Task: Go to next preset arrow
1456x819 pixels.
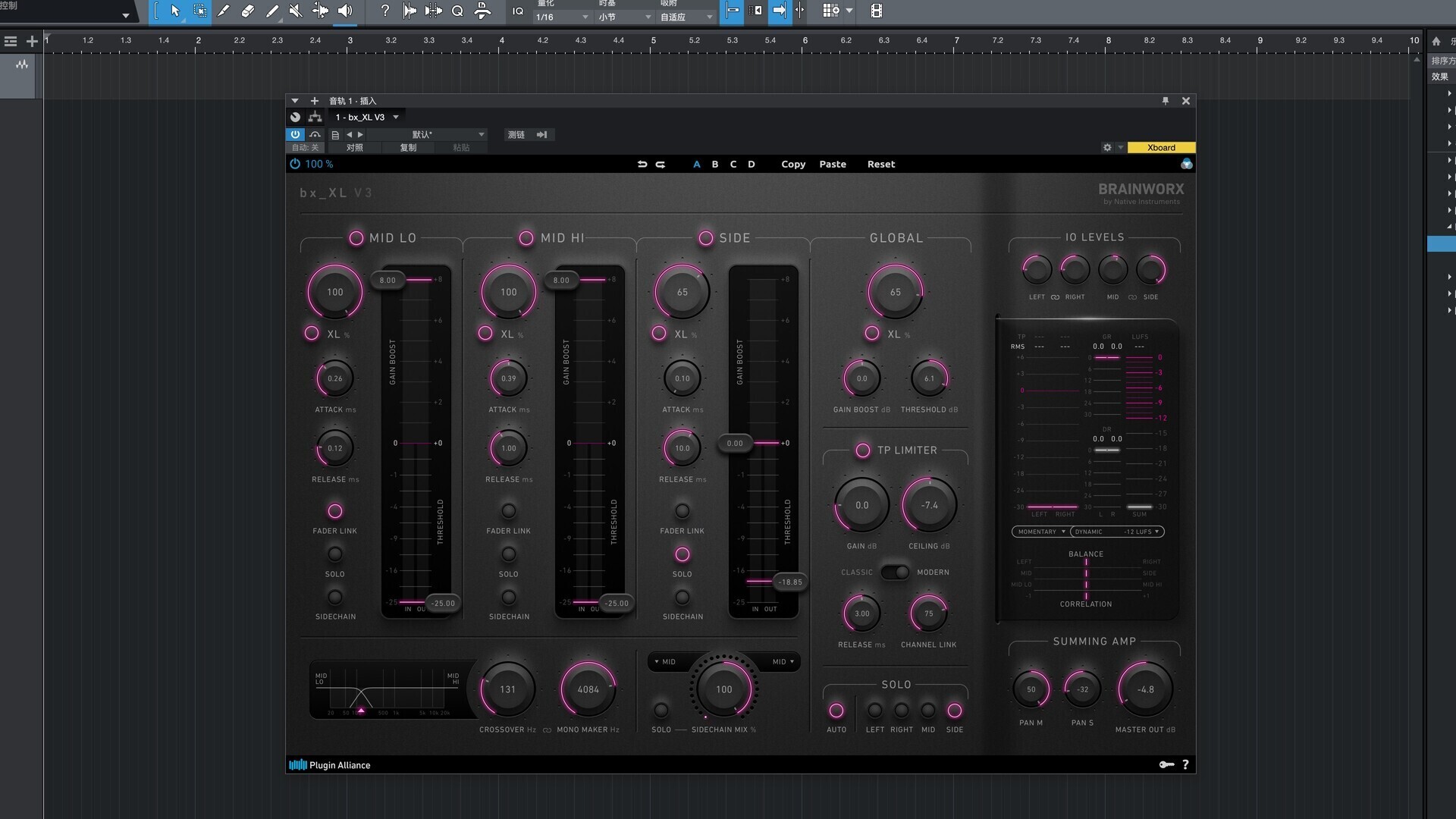Action: 360,134
